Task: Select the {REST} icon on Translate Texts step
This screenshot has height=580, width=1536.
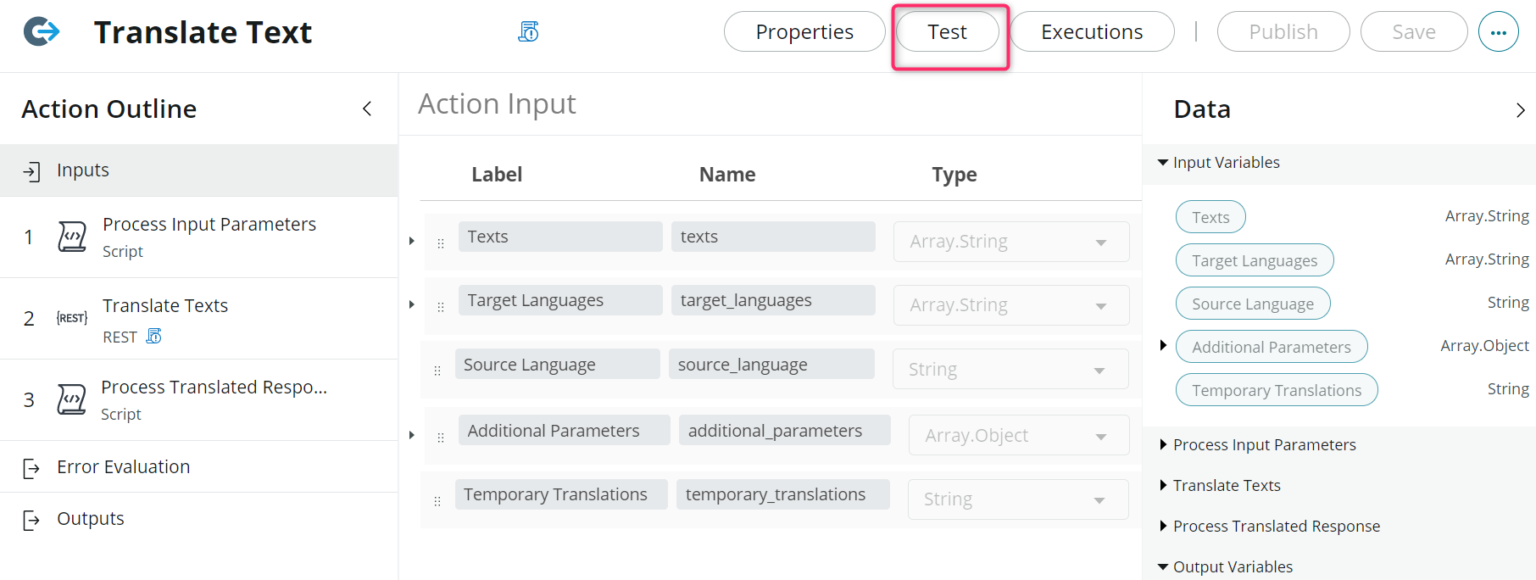Action: [70, 317]
